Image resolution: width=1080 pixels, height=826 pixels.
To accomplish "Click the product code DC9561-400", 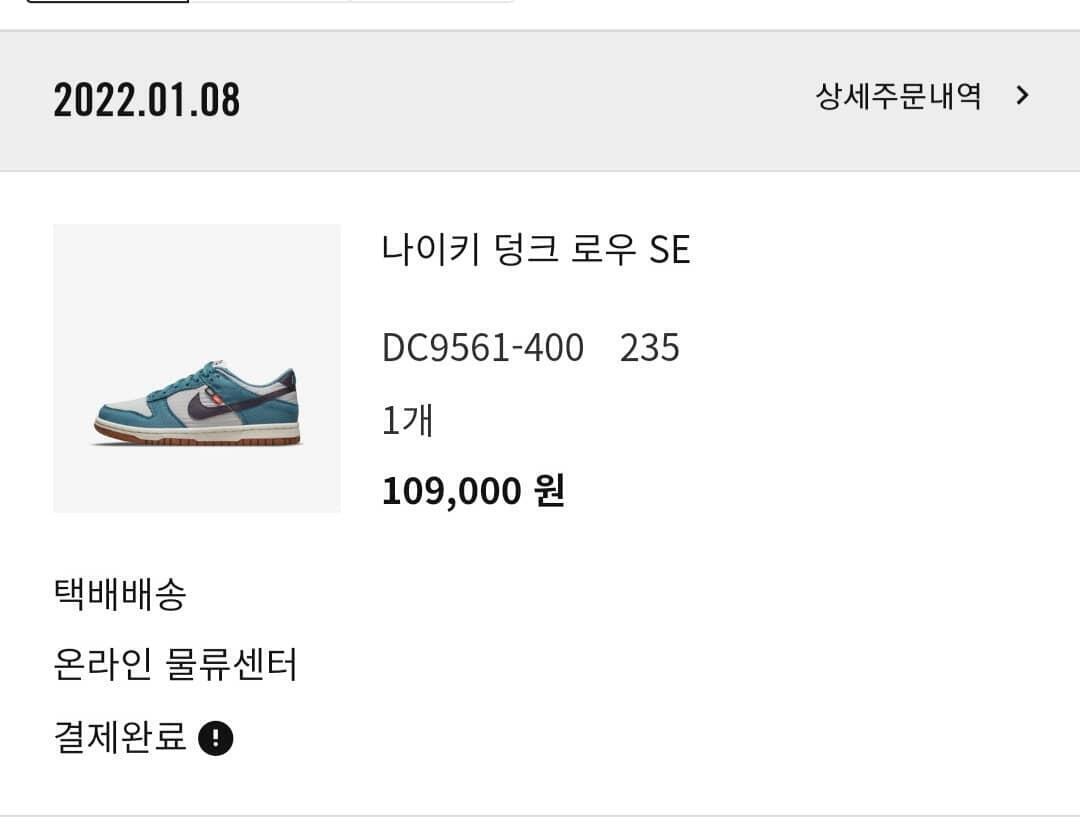I will [x=483, y=348].
